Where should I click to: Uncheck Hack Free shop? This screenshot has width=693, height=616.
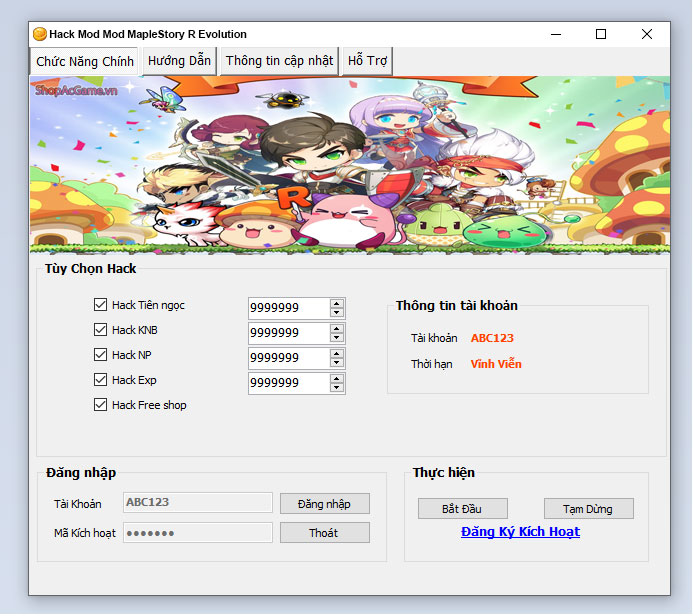100,405
